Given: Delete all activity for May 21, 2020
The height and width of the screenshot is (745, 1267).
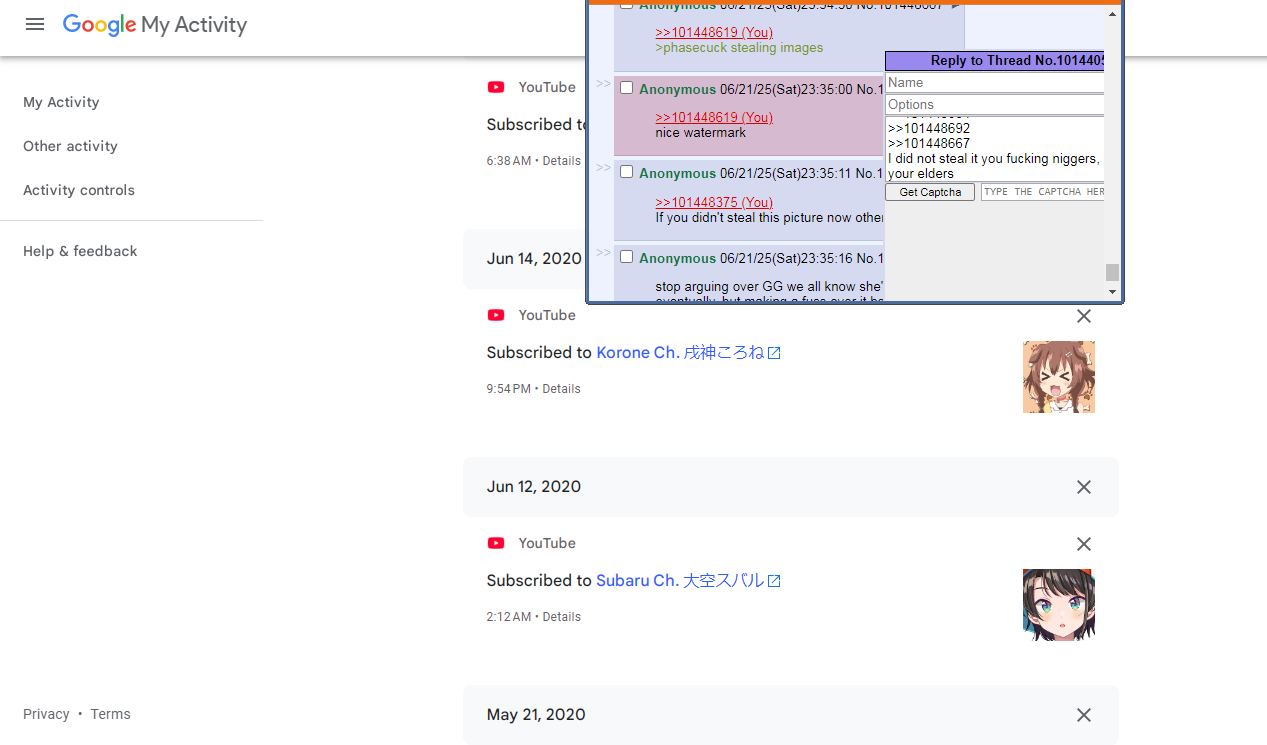Looking at the screenshot, I should [x=1084, y=715].
